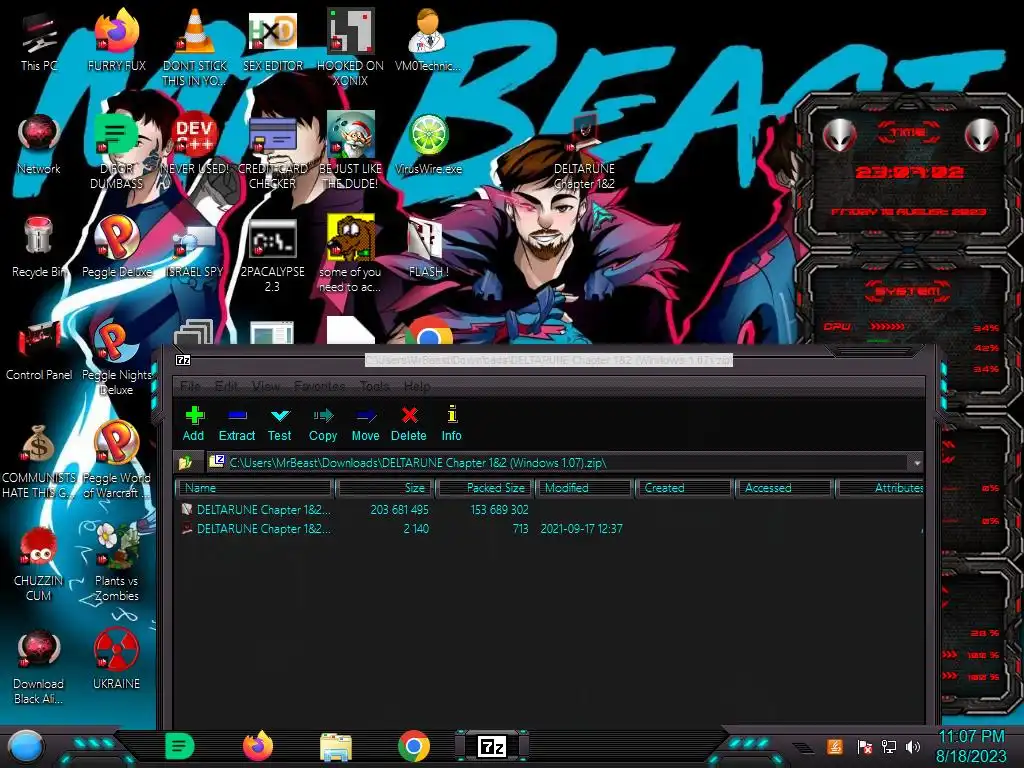Click the File Explorer taskbar icon
This screenshot has width=1024, height=768.
336,747
